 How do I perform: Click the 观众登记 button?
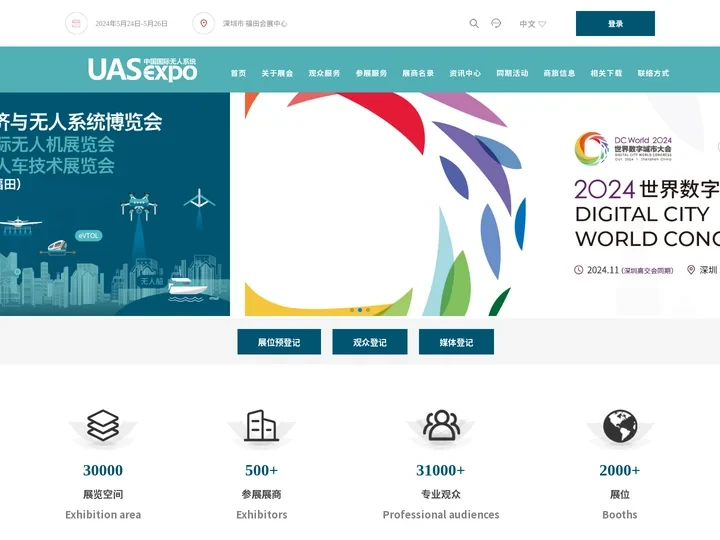pos(370,342)
